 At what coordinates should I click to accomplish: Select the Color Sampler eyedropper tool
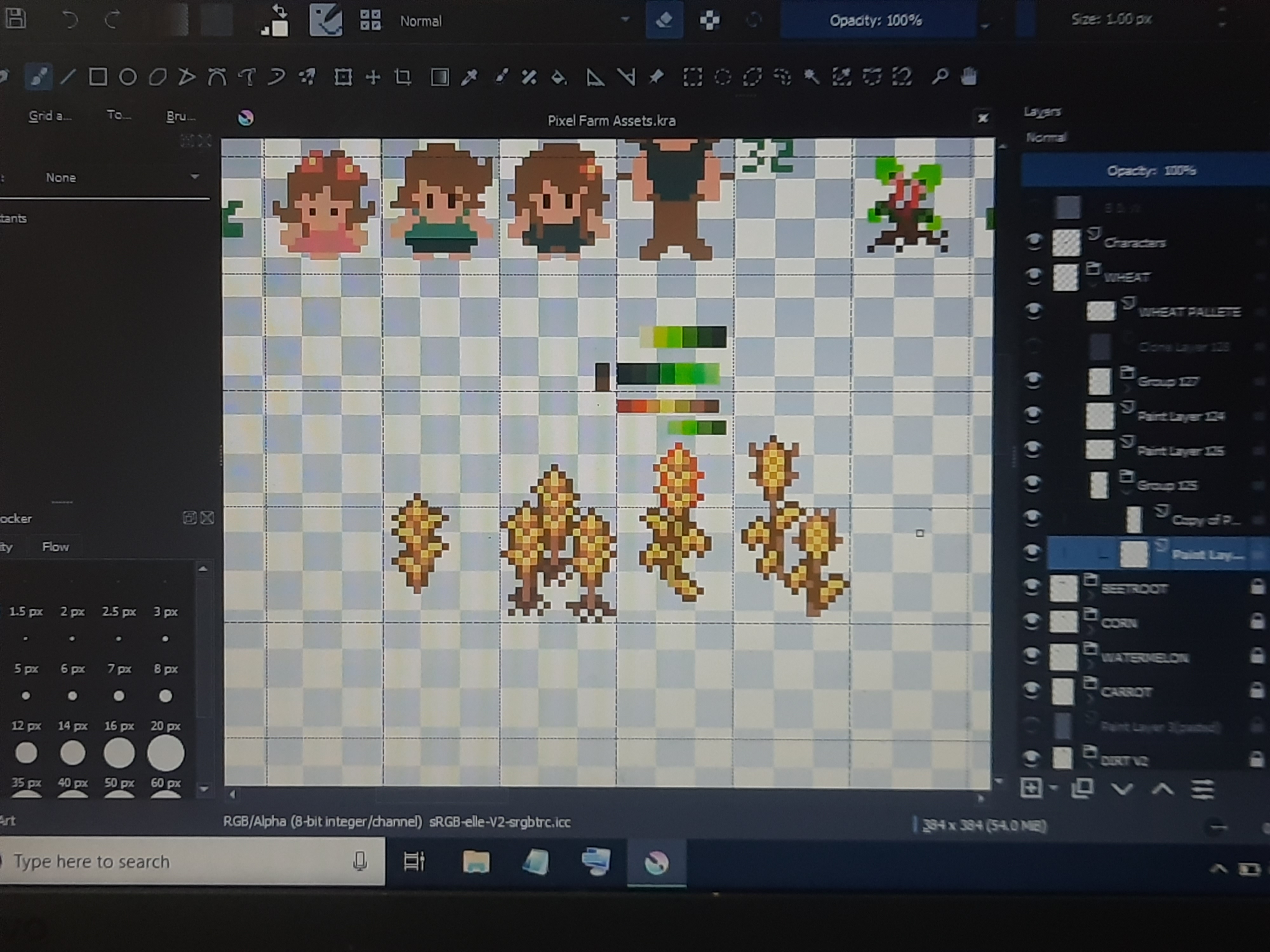[x=470, y=77]
